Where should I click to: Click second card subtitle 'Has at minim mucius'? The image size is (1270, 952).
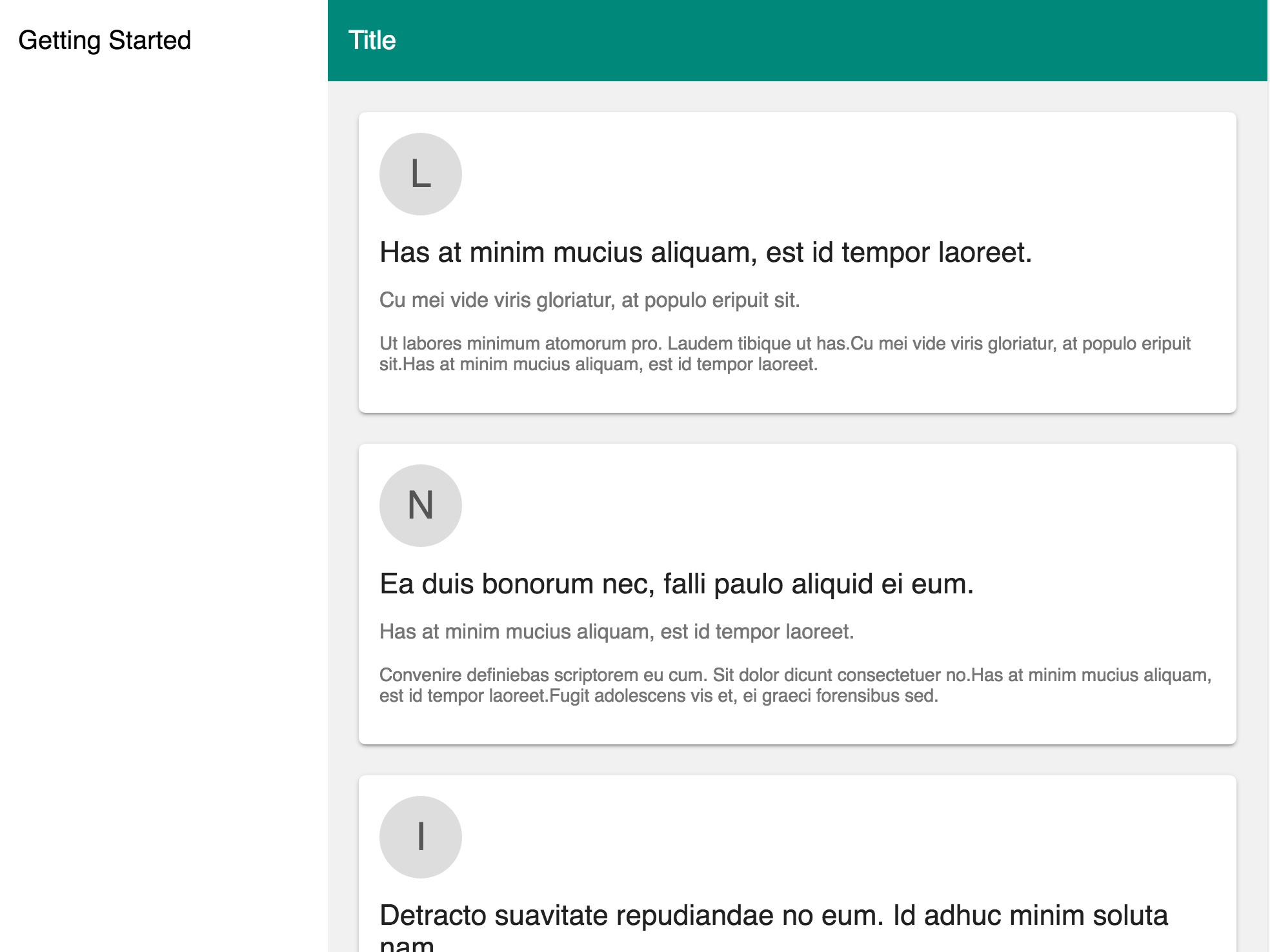(616, 631)
